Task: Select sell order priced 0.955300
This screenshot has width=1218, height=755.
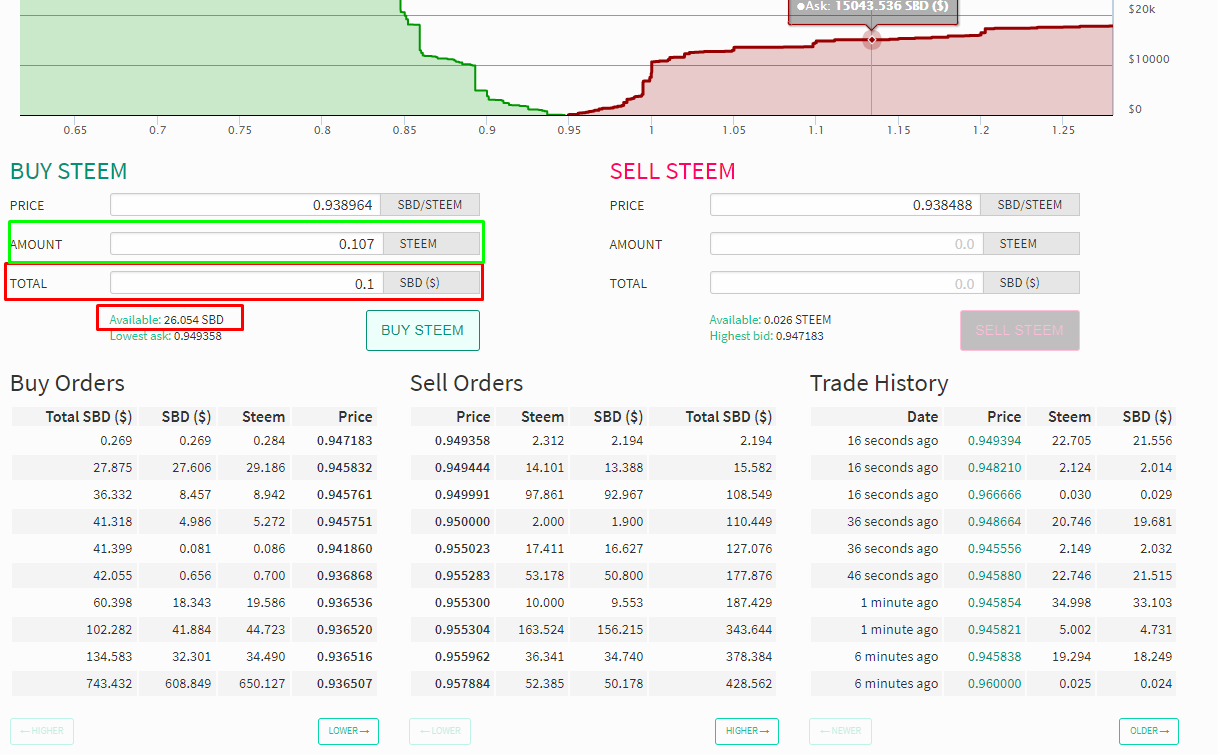Action: click(594, 602)
